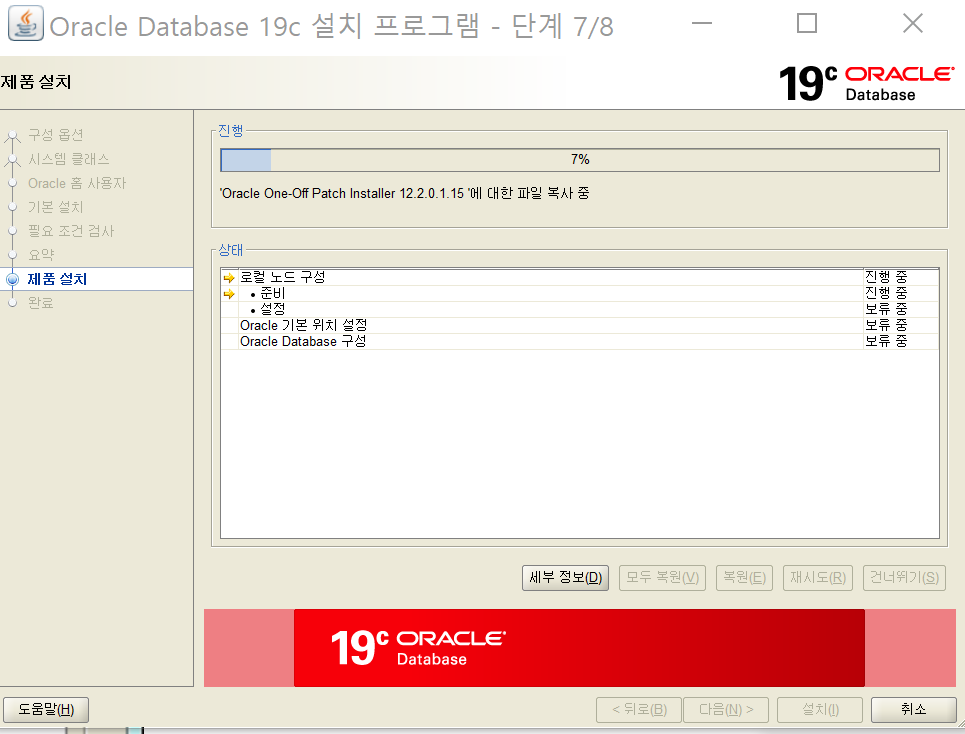Select 완료 step in sidebar

coord(41,303)
